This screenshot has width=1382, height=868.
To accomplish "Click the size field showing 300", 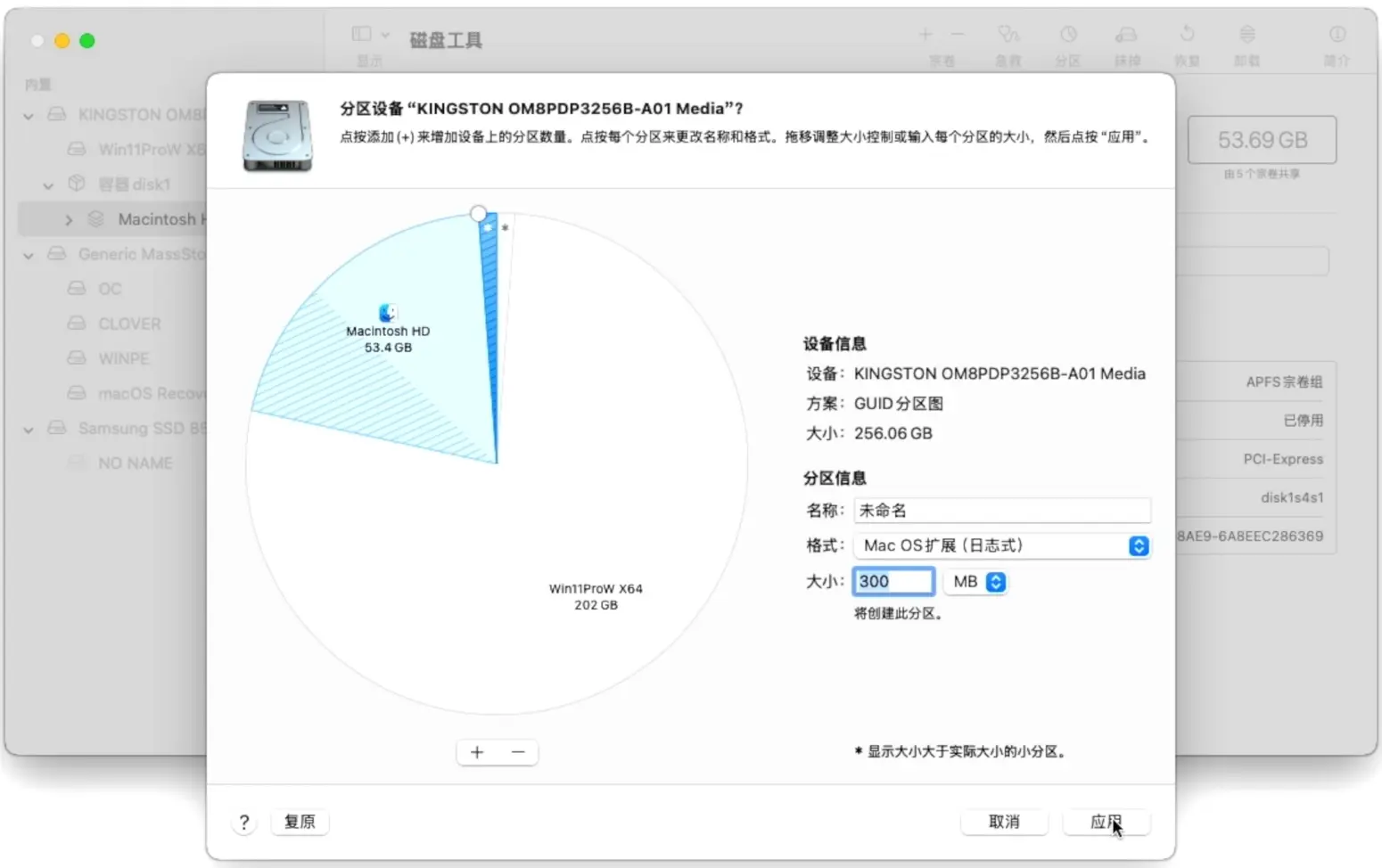I will click(893, 581).
